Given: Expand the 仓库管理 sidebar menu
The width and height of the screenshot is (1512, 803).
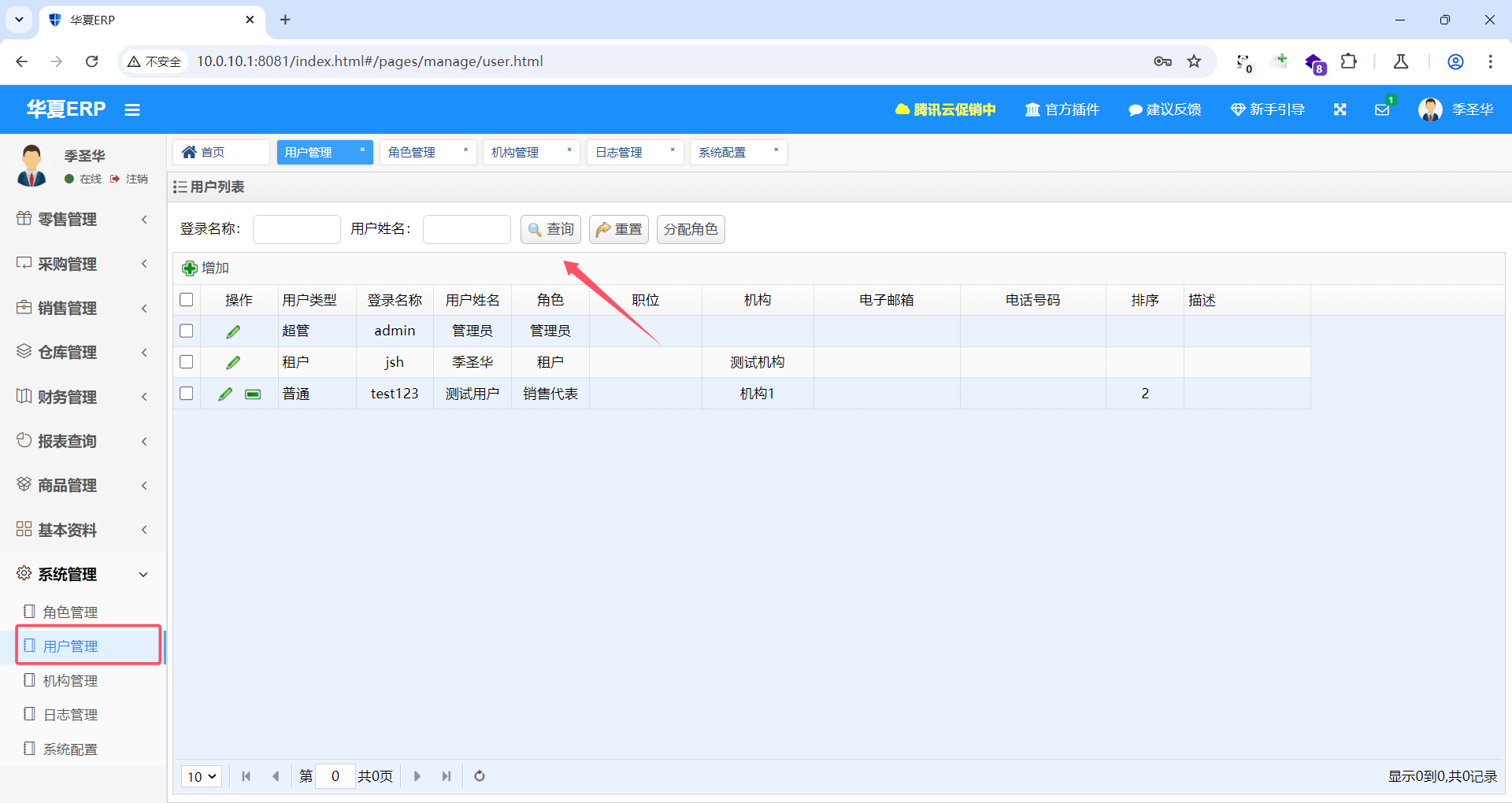Looking at the screenshot, I should [x=83, y=352].
